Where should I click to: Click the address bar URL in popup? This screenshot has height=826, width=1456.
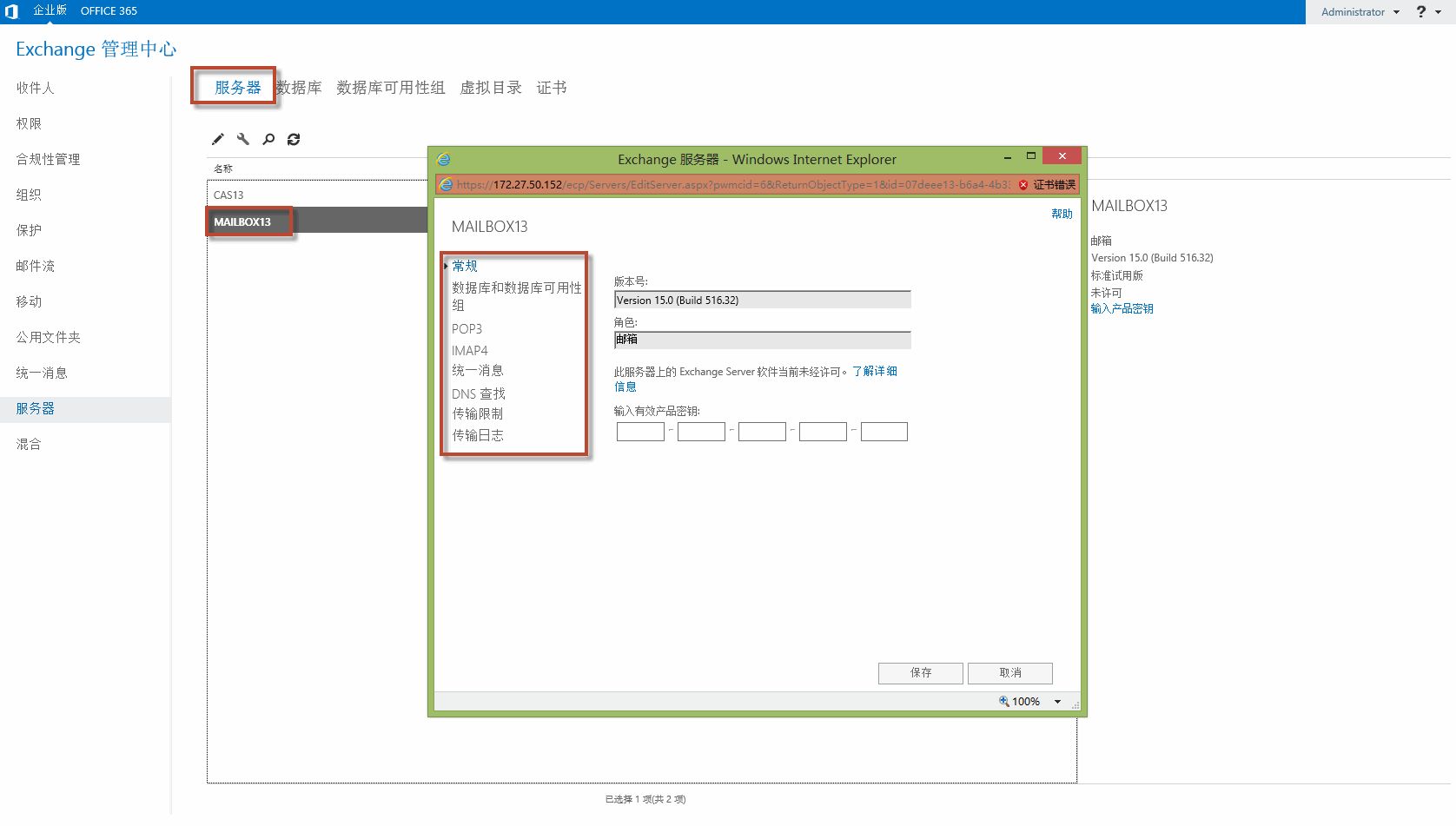[734, 185]
